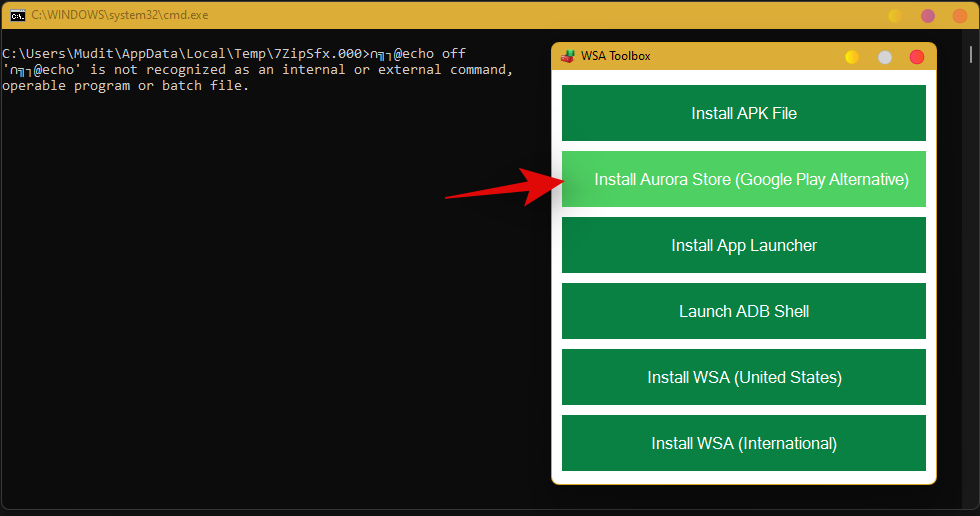Screen dimensions: 980x516
Task: Click the WSA Toolbox app icon in title bar
Action: click(568, 56)
